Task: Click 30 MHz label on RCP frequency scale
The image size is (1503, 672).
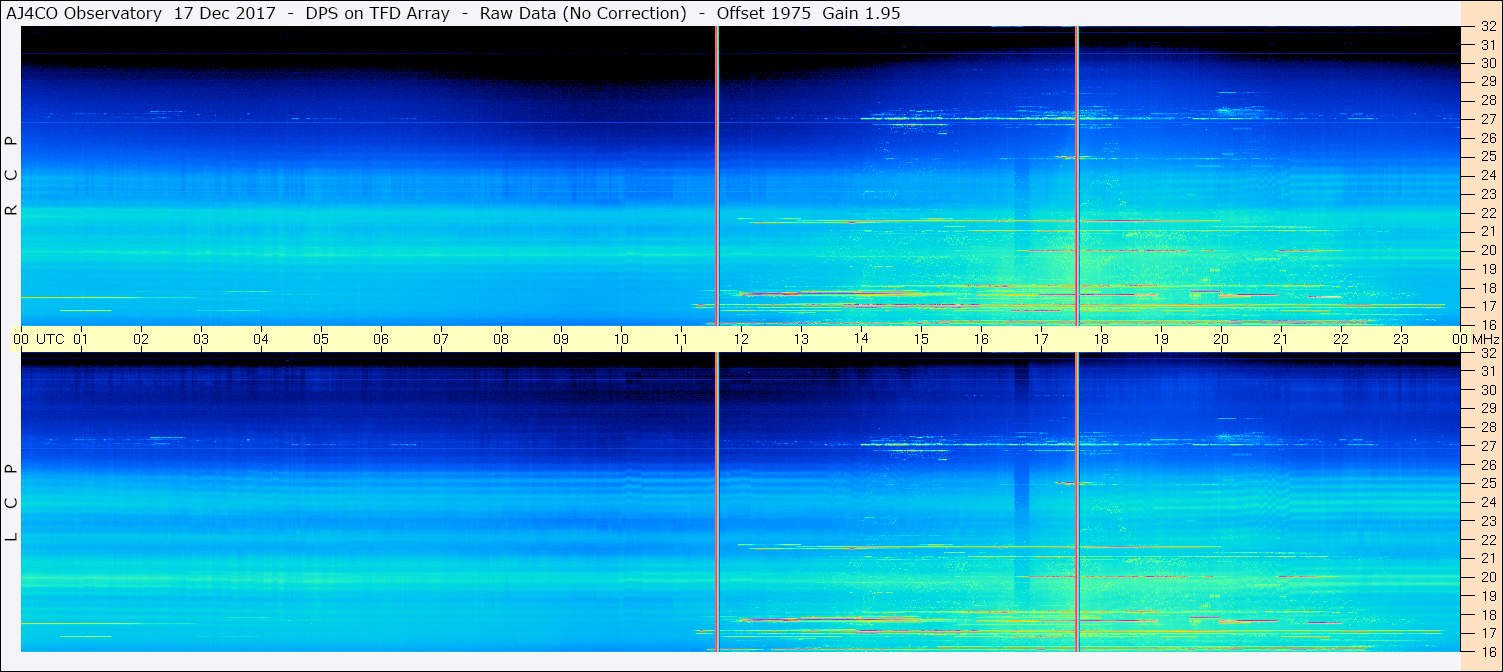Action: 1488,63
